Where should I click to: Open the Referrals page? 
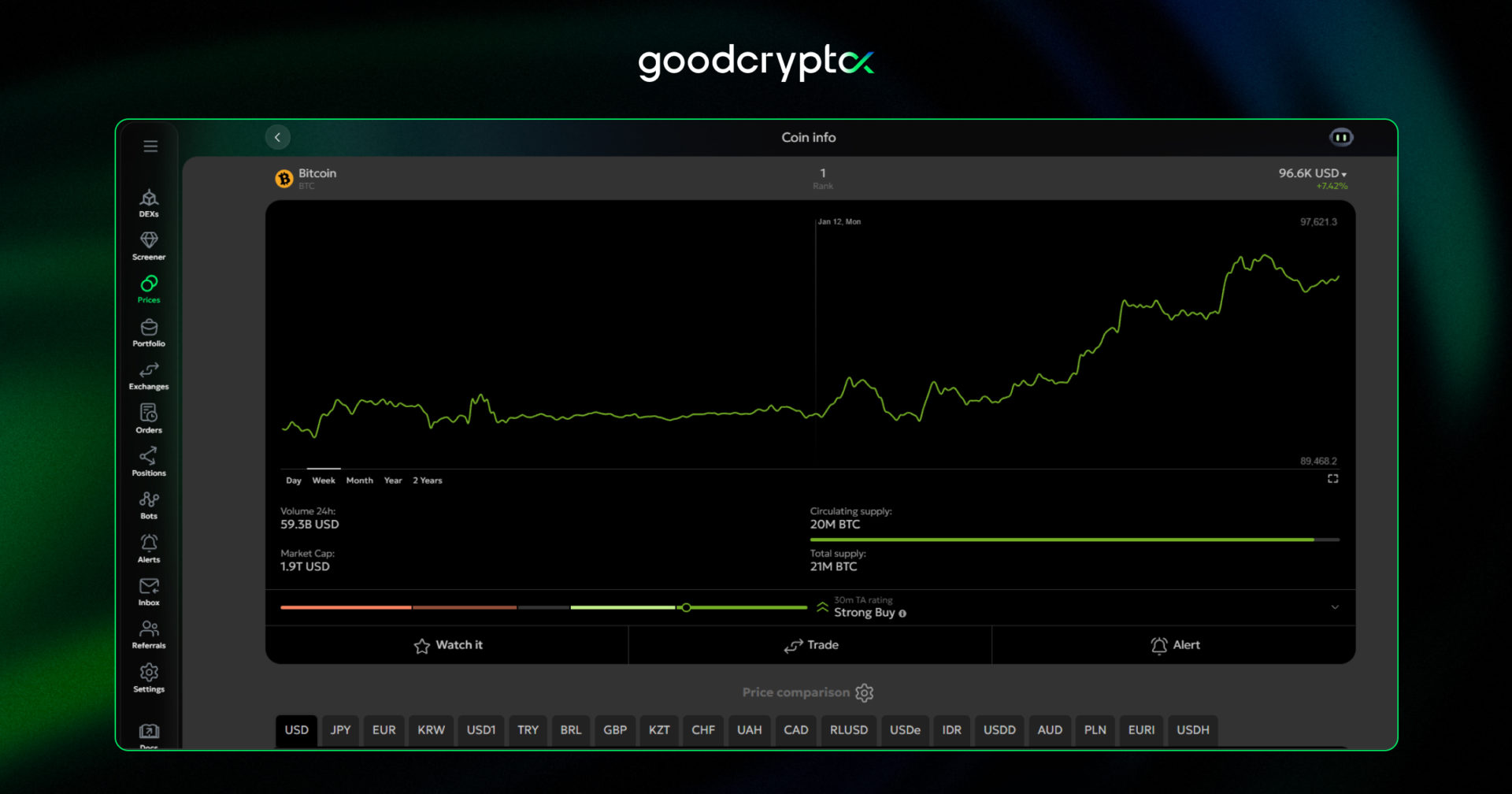[x=149, y=634]
